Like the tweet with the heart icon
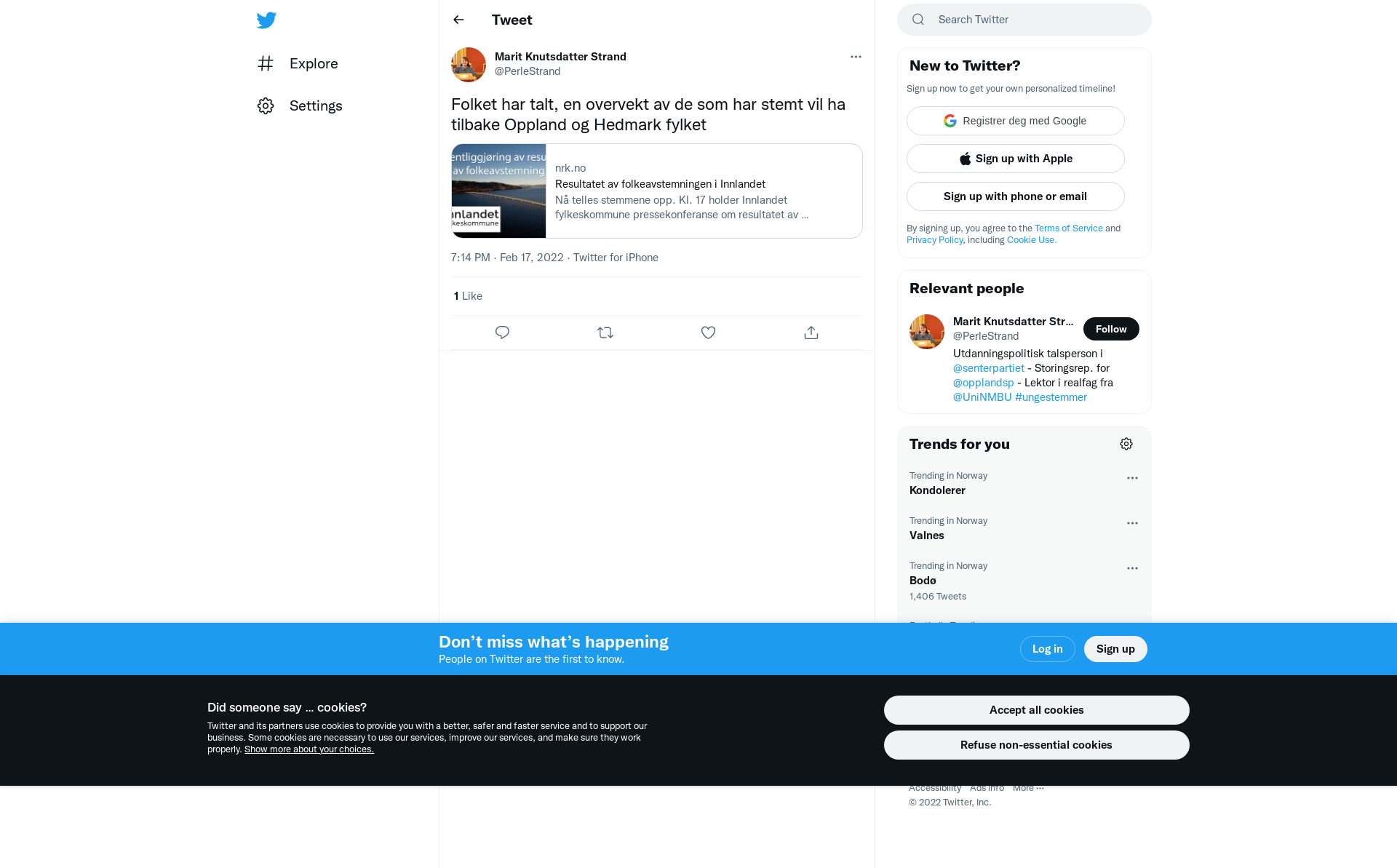The image size is (1397, 868). click(x=708, y=333)
